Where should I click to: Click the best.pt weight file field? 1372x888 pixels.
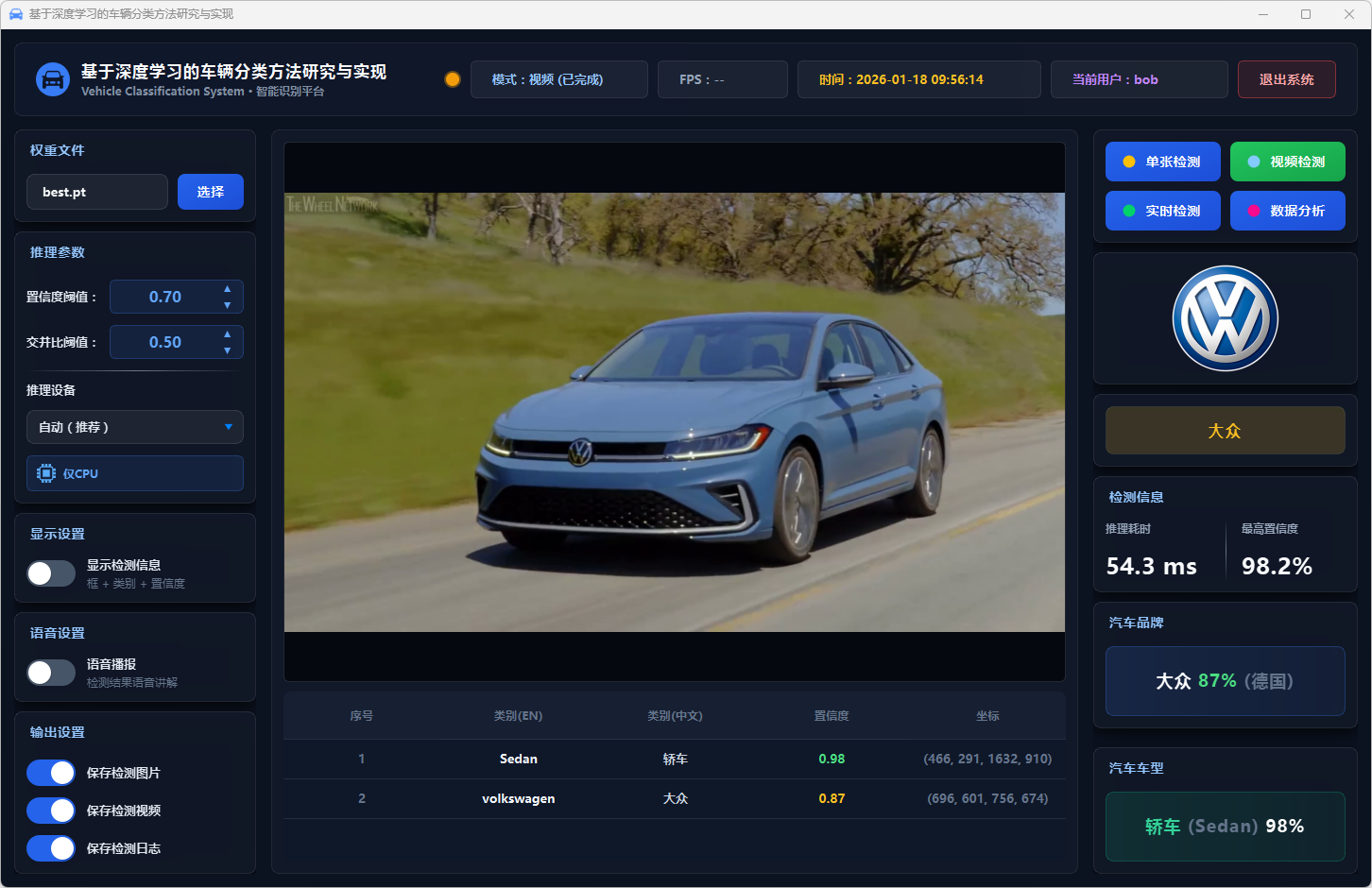coord(97,192)
